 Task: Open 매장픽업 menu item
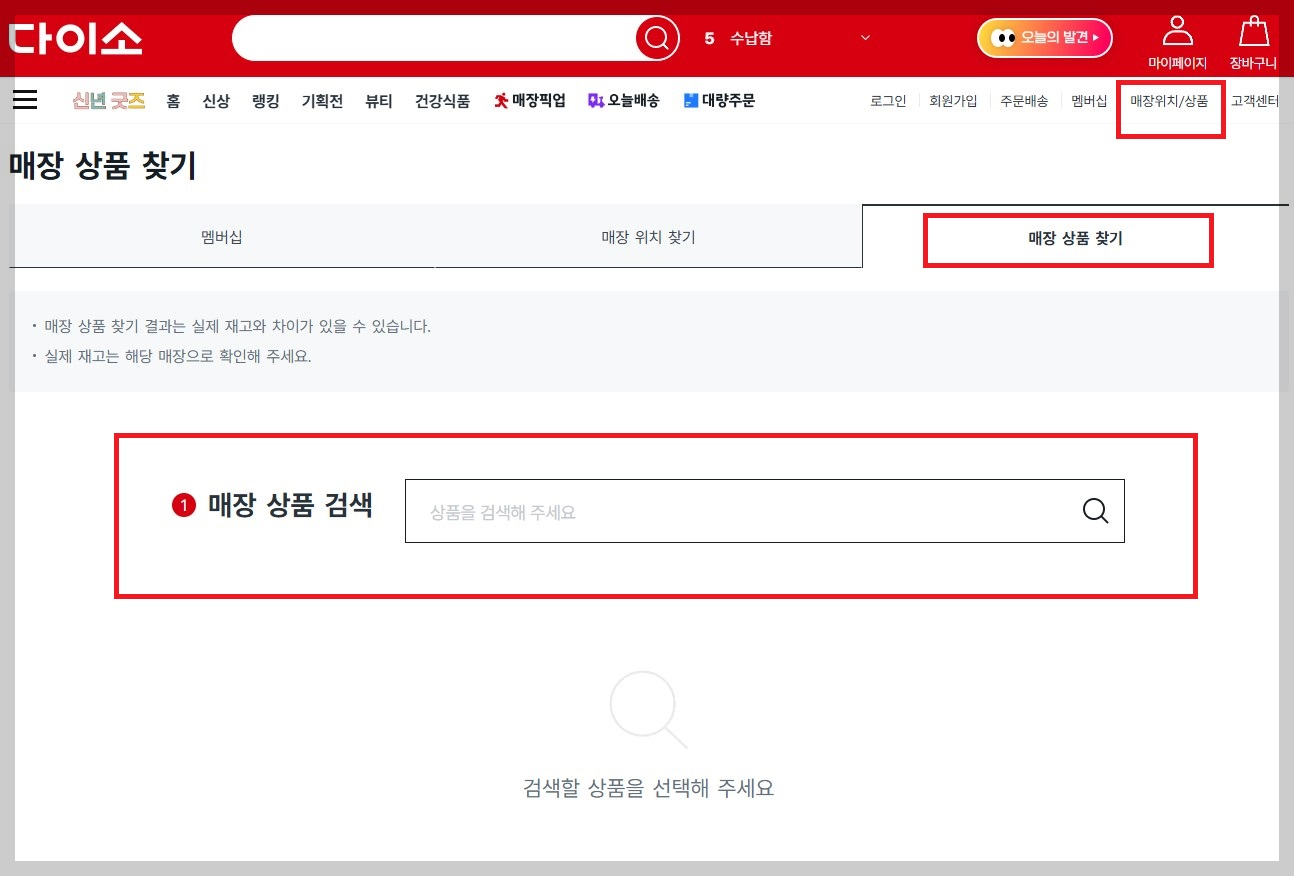point(530,100)
